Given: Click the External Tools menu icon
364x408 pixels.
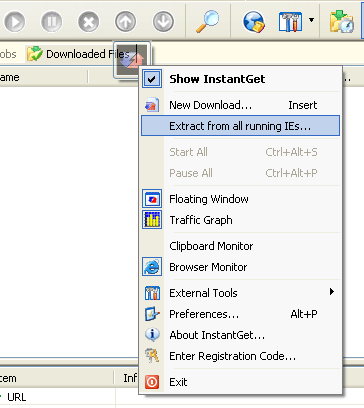Looking at the screenshot, I should 152,293.
